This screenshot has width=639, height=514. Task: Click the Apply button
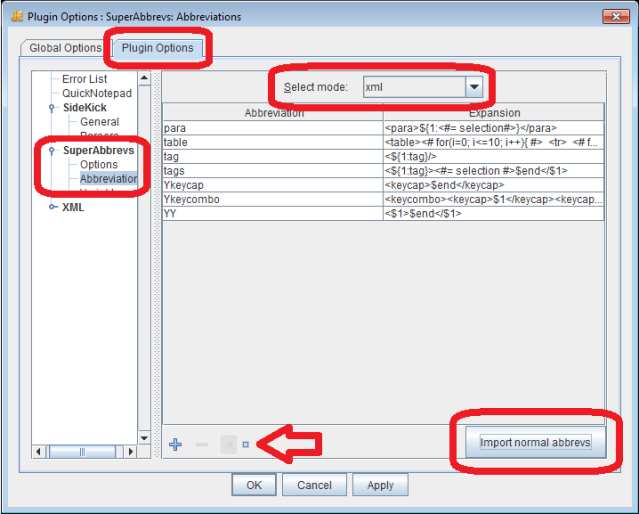[380, 485]
